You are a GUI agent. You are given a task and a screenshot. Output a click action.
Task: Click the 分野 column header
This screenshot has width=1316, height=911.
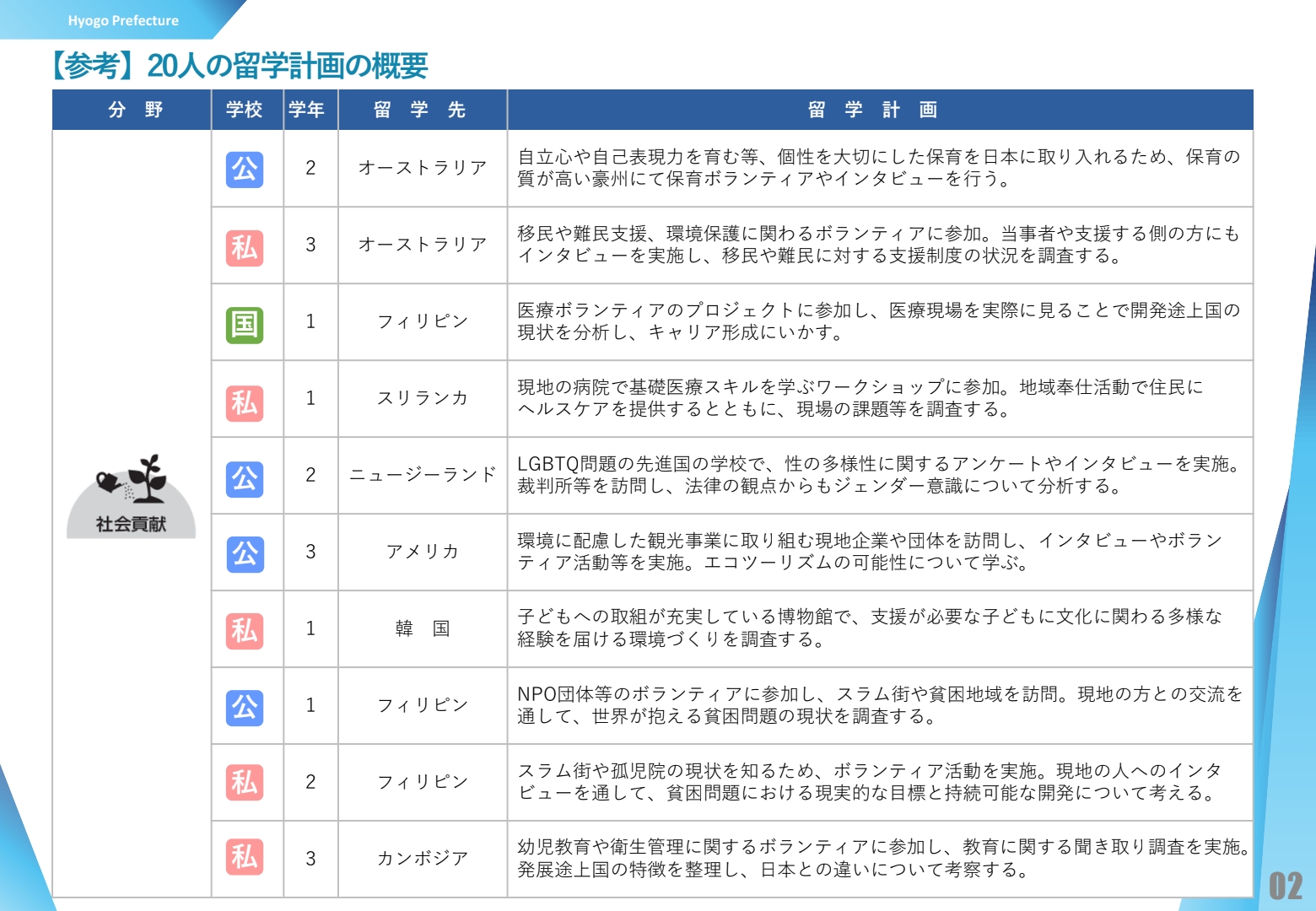coord(132,110)
